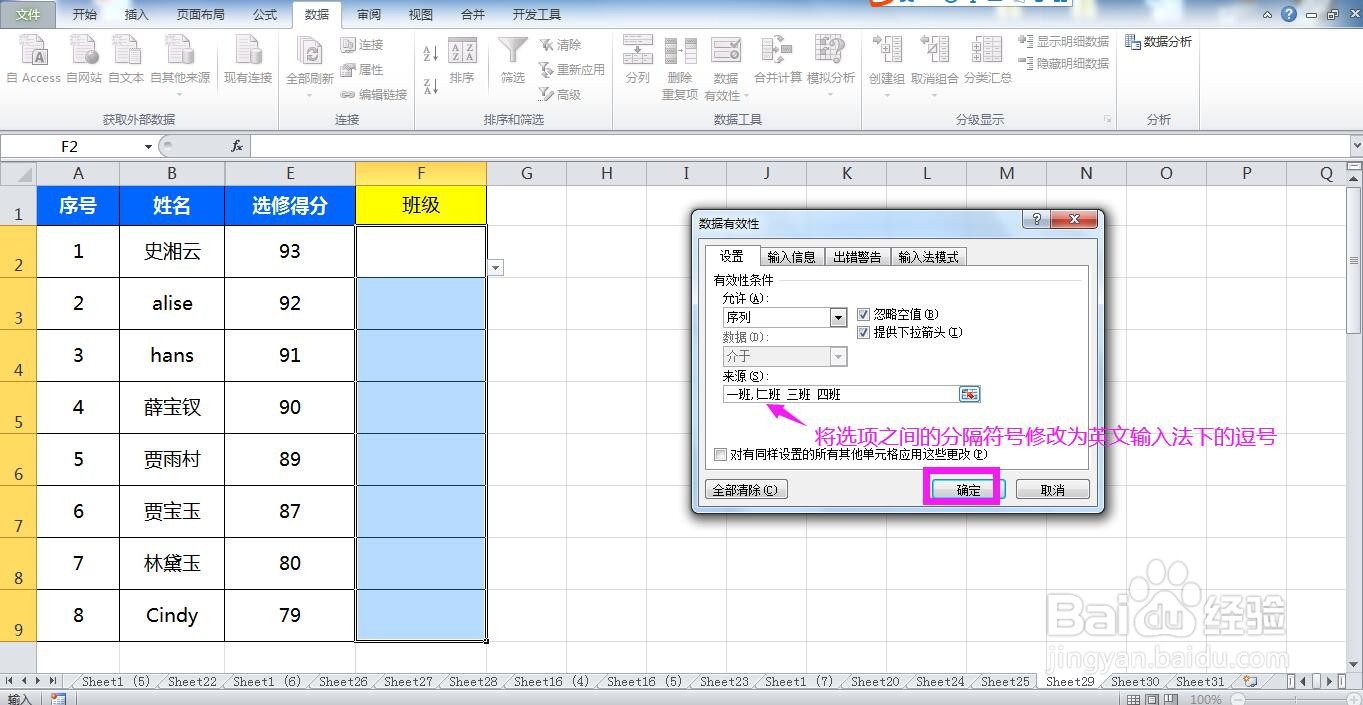This screenshot has width=1363, height=705.
Task: Switch to the 插入 ribbon tab
Action: (x=136, y=15)
